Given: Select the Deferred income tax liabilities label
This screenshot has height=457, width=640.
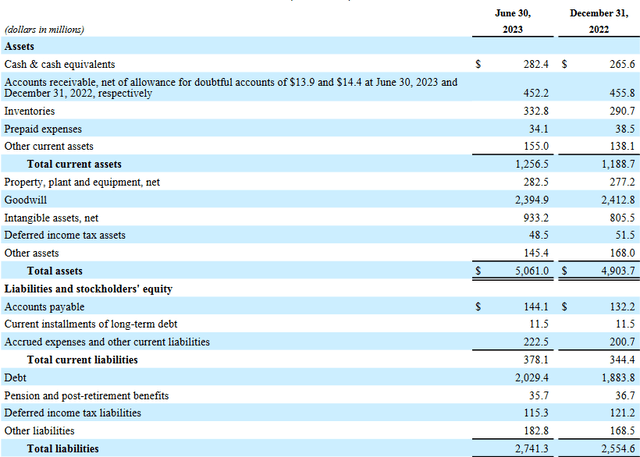Looking at the screenshot, I should coord(73,413).
